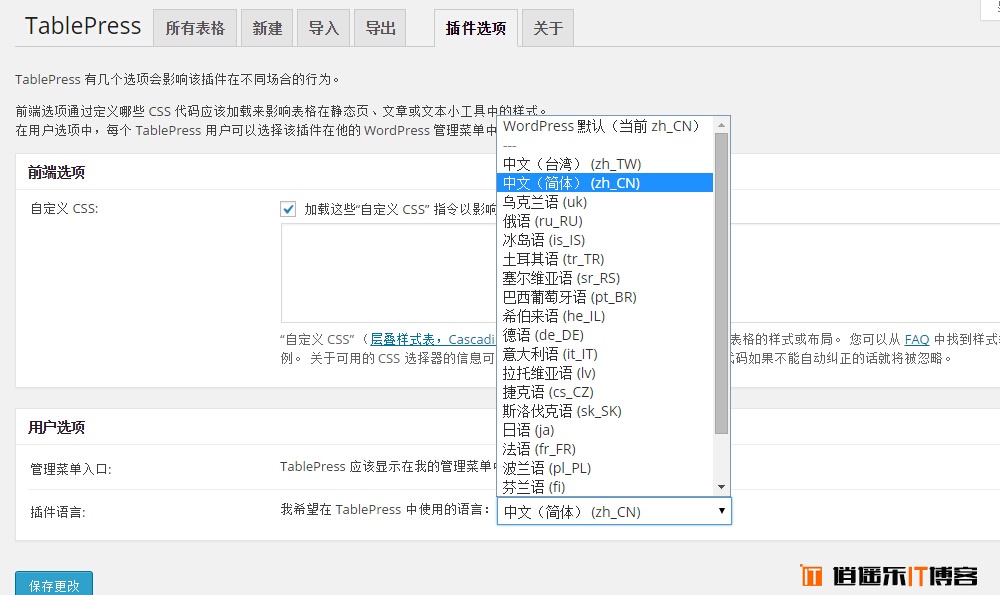Go to the 关于 tab
Screen dimensions: 1000x595
[x=547, y=29]
